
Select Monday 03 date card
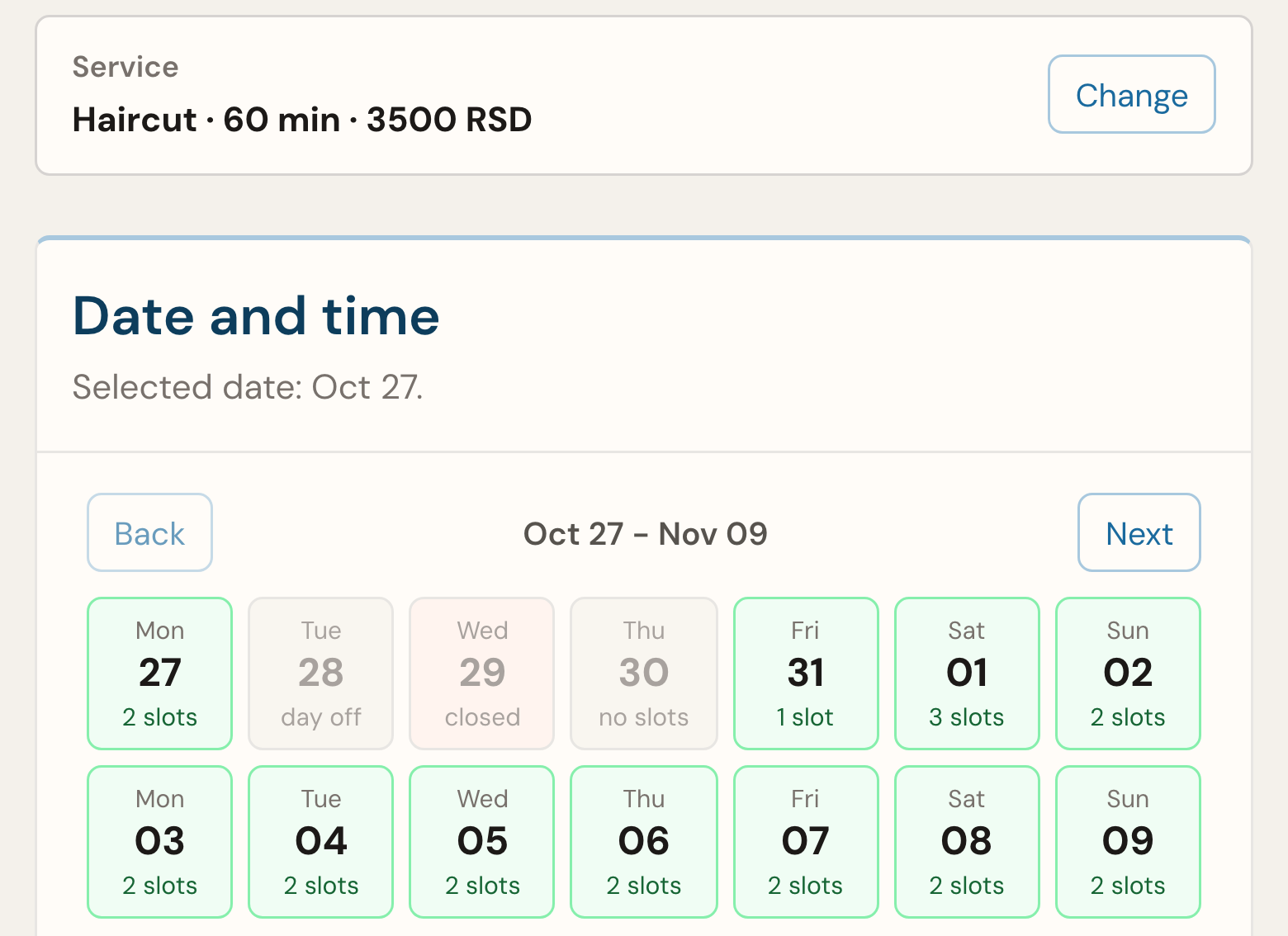159,842
